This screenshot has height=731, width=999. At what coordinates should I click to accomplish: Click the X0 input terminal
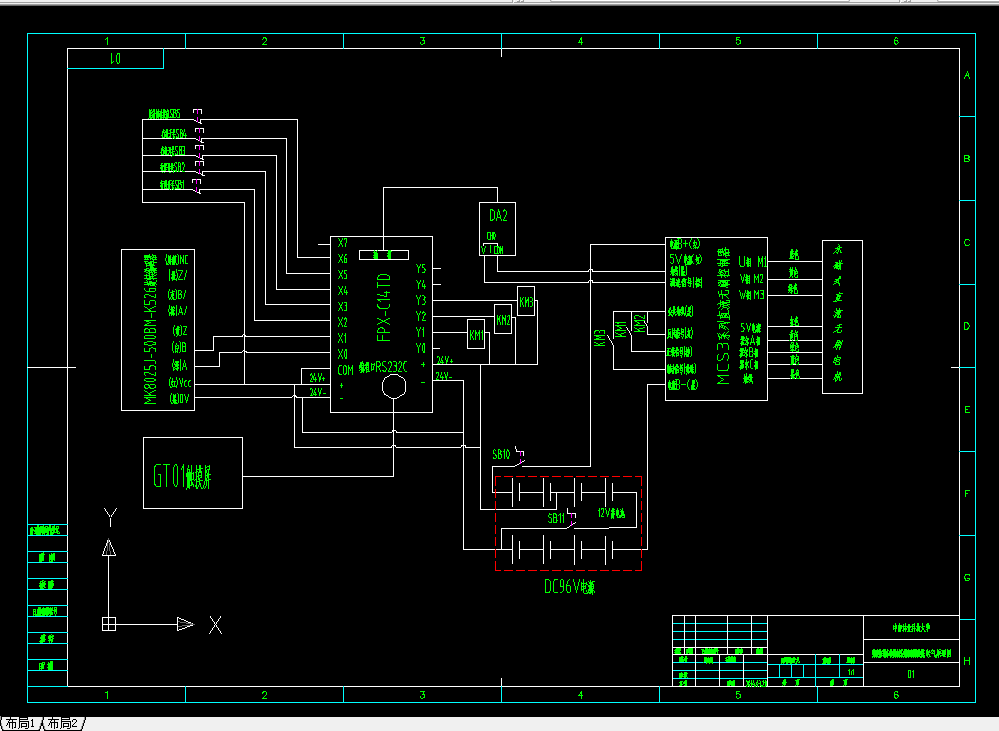[343, 354]
